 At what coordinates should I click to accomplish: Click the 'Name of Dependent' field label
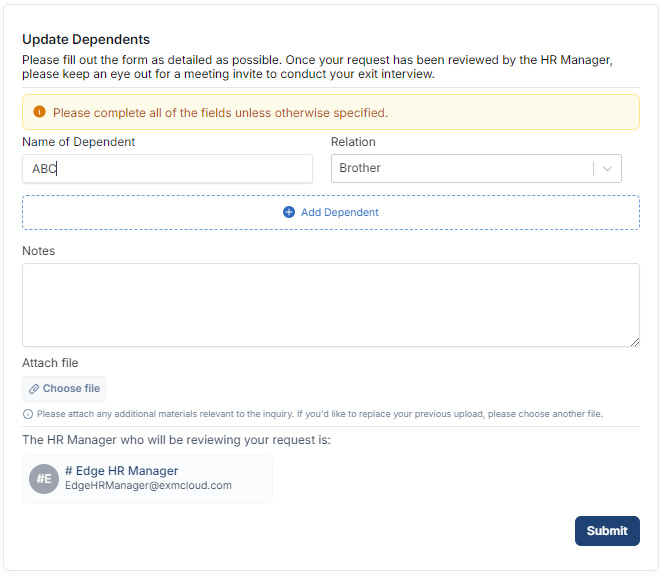(79, 142)
